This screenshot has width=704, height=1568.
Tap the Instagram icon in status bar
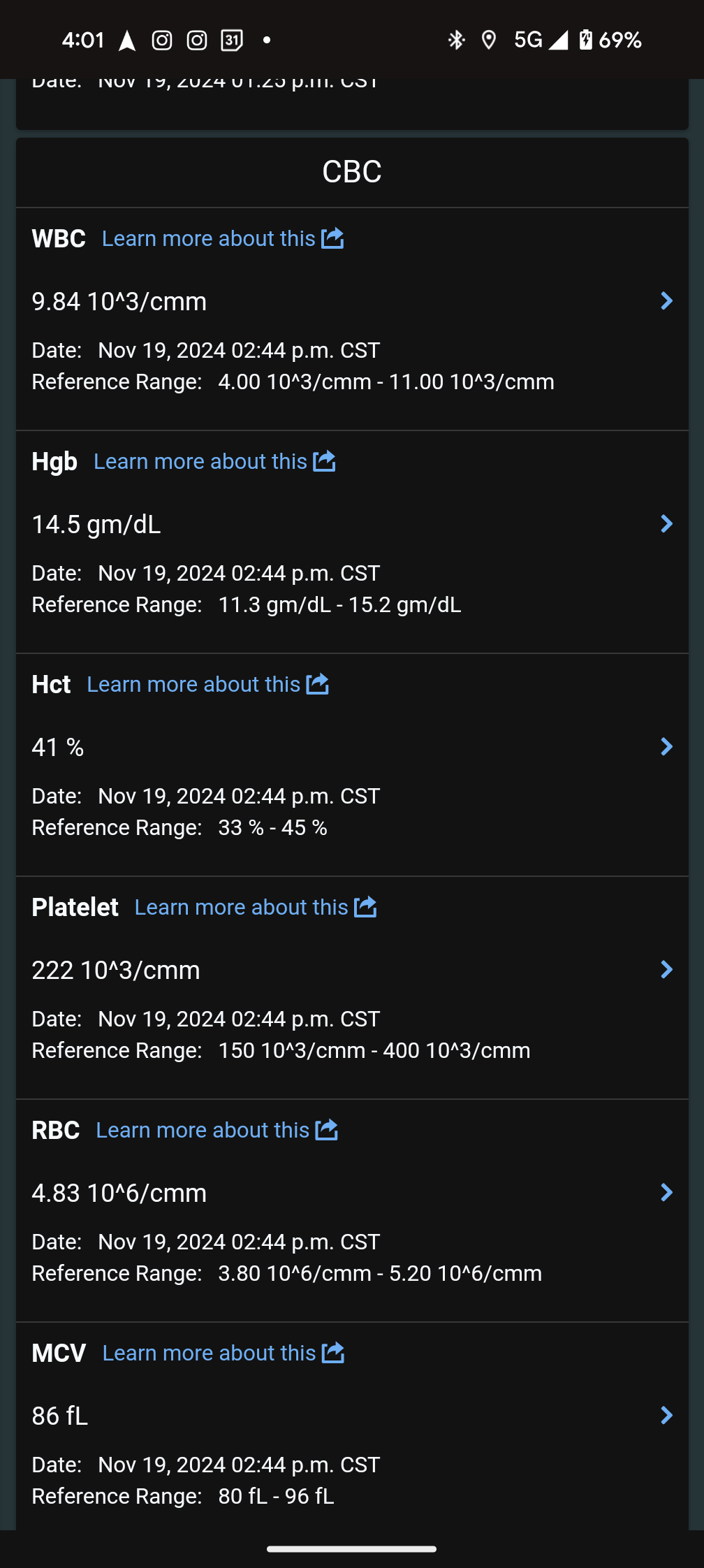[x=162, y=41]
